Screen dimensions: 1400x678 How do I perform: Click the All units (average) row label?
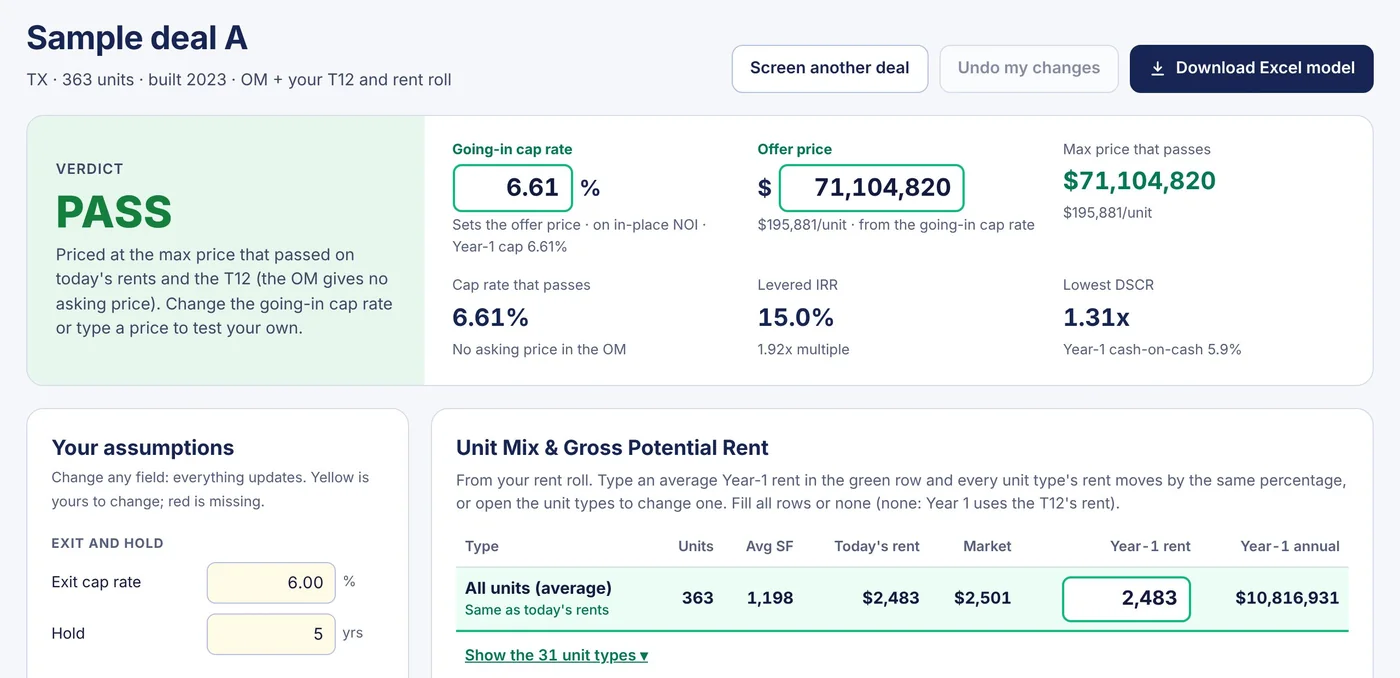click(x=538, y=588)
